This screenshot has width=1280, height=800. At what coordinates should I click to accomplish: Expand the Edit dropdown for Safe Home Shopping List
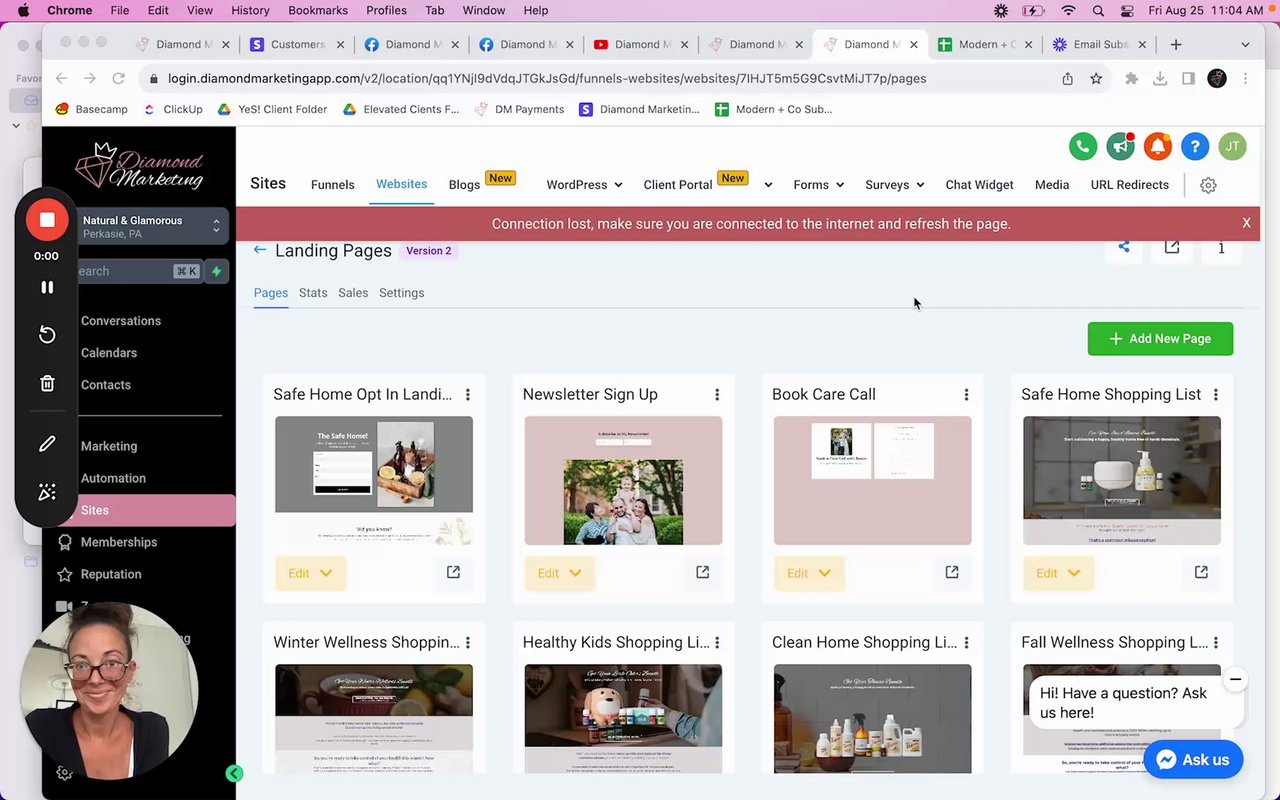[1058, 573]
